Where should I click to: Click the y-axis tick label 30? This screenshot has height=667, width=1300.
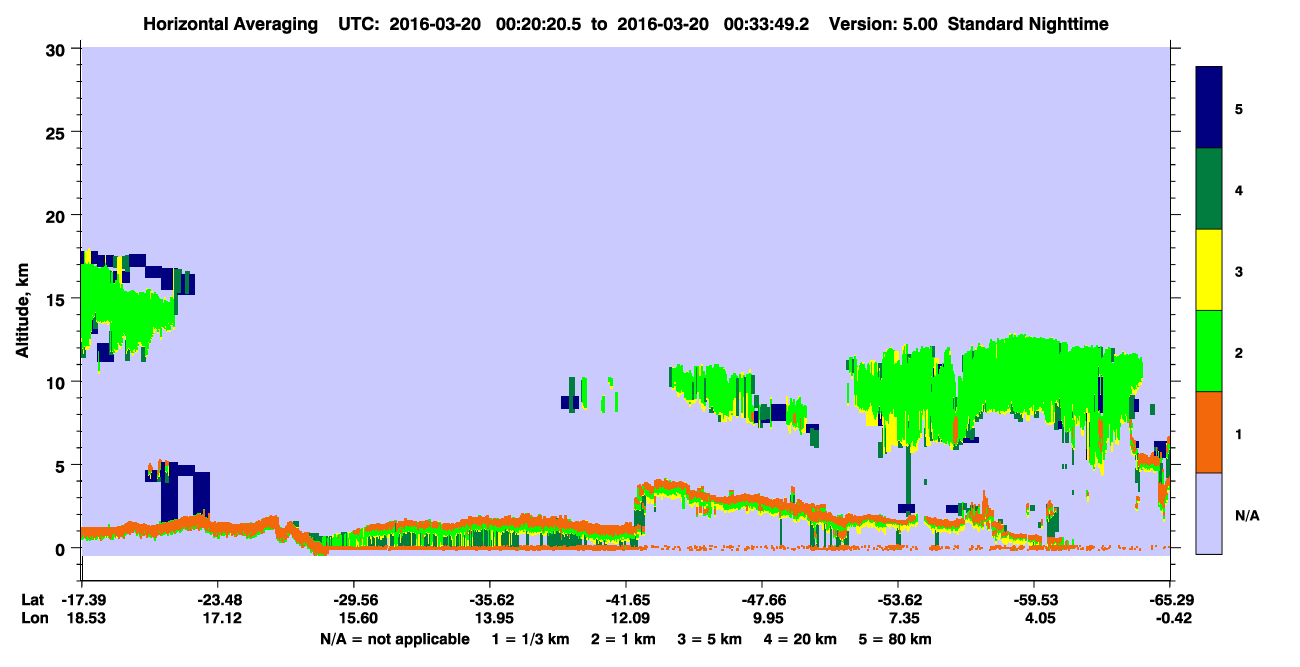[58, 49]
